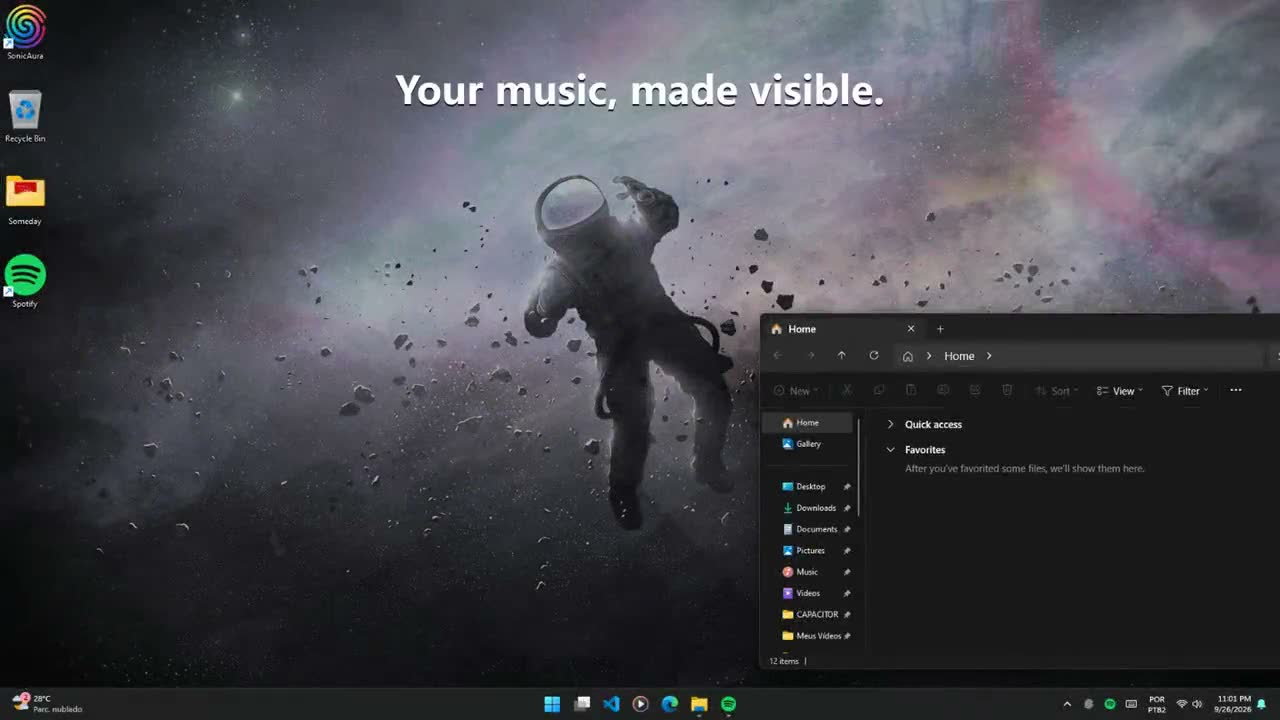Click the Up arrow in File Explorer
The image size is (1280, 720).
[x=841, y=356]
